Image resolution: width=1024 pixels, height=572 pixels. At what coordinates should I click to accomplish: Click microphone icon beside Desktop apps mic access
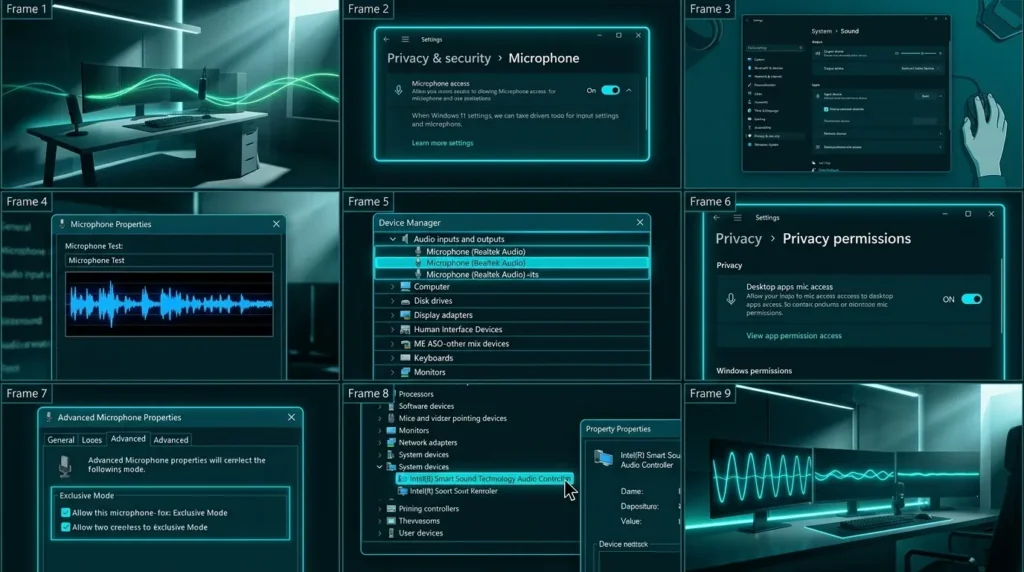731,299
